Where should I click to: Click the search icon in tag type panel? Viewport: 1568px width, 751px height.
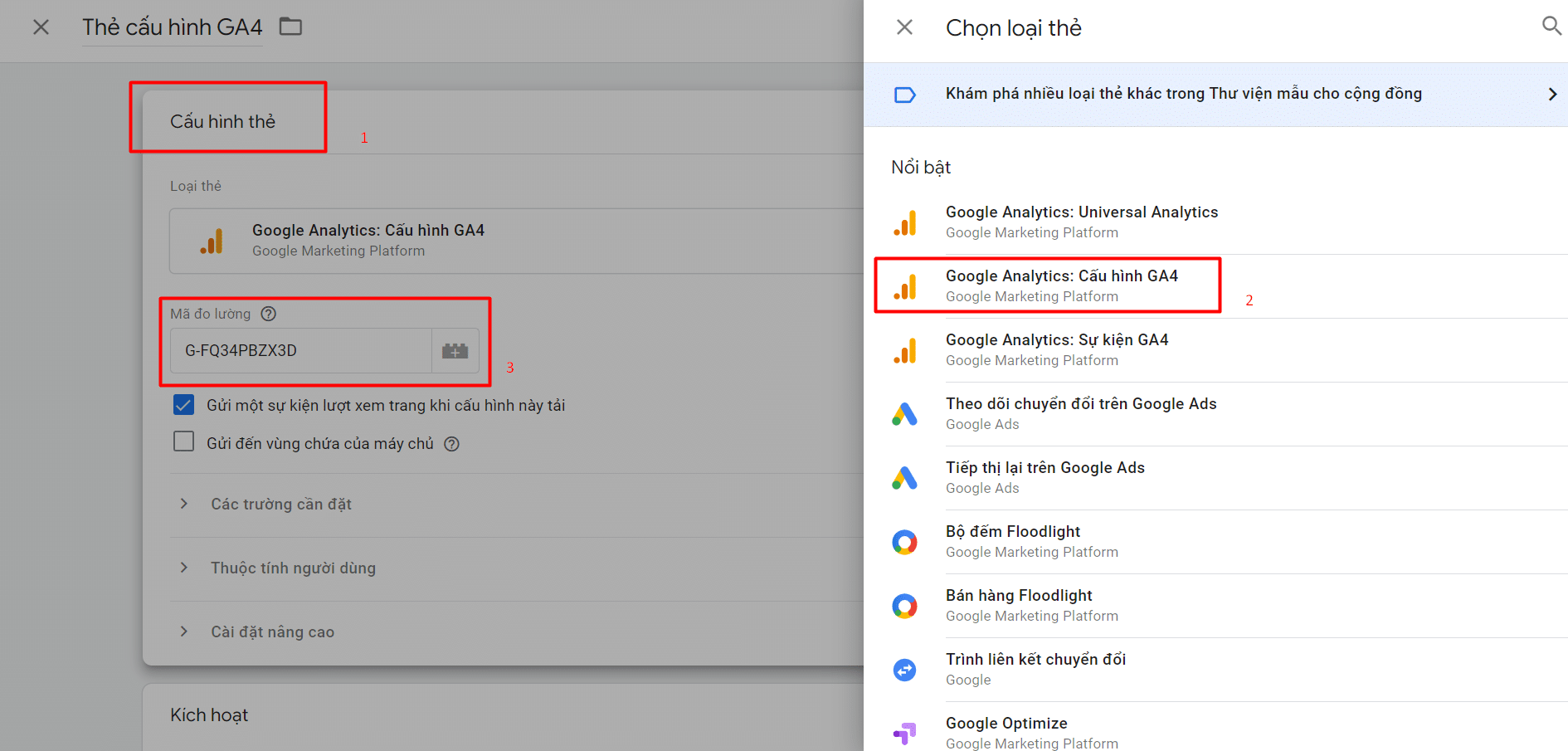1551,26
